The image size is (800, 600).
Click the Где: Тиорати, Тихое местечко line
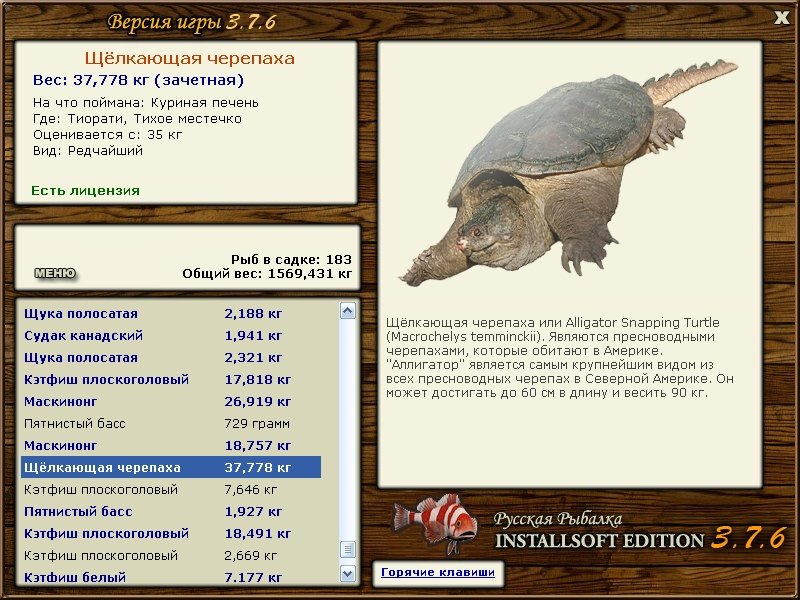tap(137, 119)
